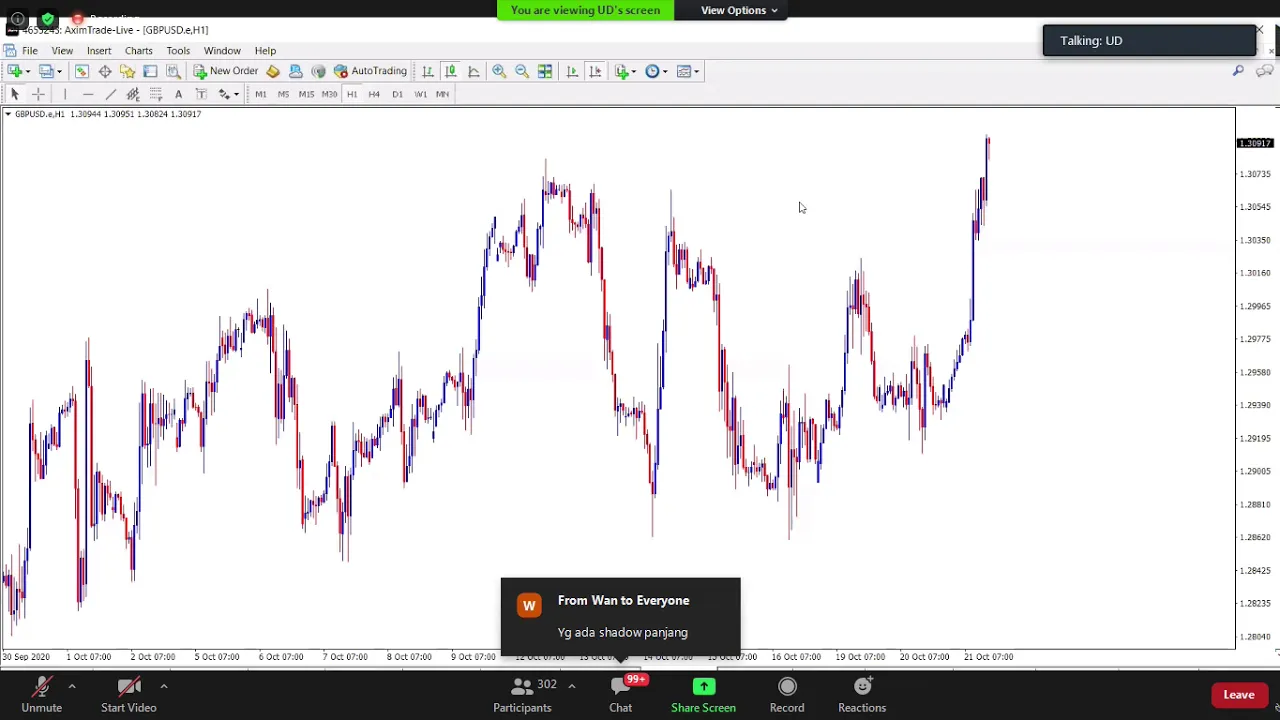Screen dimensions: 1280x720
Task: Switch timeframe to M15
Action: 306,94
